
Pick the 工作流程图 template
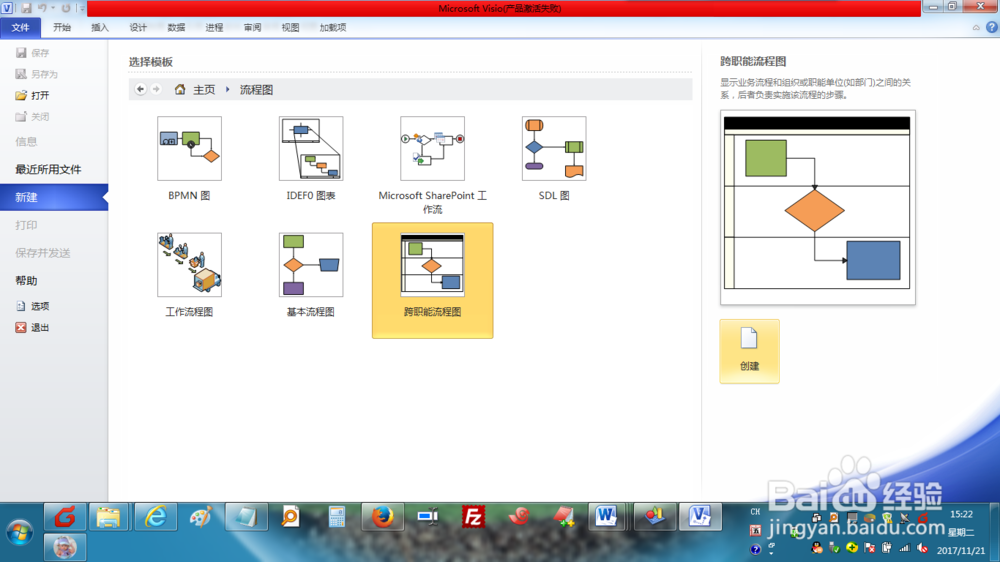[x=189, y=276]
